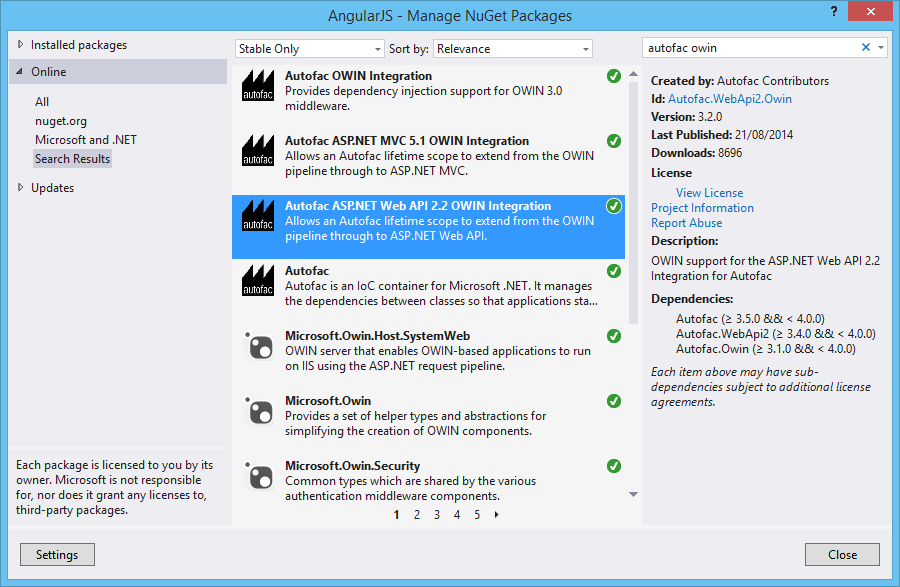Screen dimensions: 900x587
Task: Click the Report Abuse link
Action: 686,223
